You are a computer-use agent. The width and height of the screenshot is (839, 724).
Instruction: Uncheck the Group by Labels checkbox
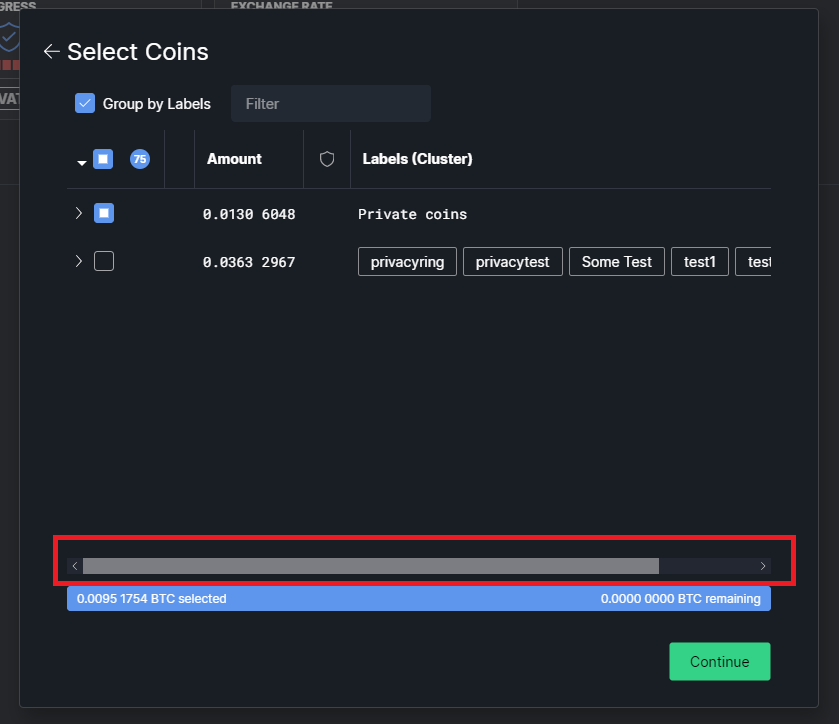point(85,103)
